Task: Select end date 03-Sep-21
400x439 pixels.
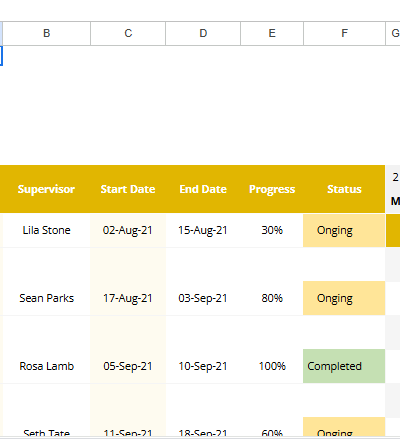Action: click(203, 298)
